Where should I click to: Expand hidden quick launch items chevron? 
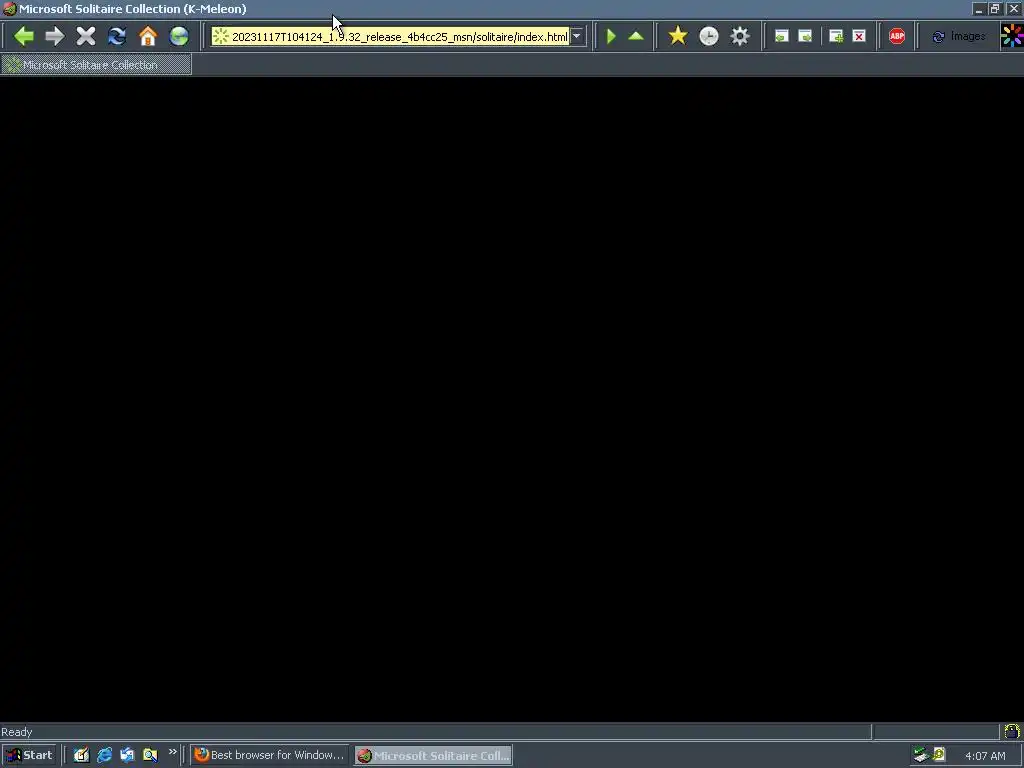172,752
